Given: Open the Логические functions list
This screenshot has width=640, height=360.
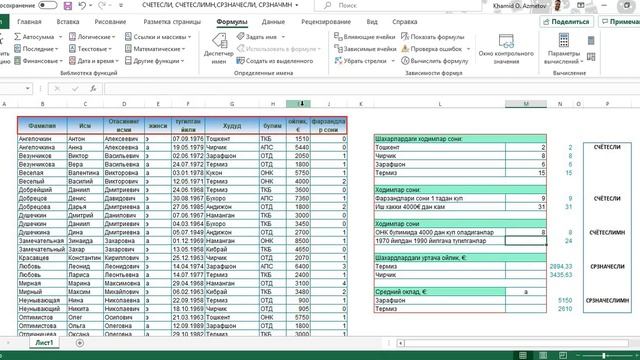Looking at the screenshot, I should pos(92,37).
